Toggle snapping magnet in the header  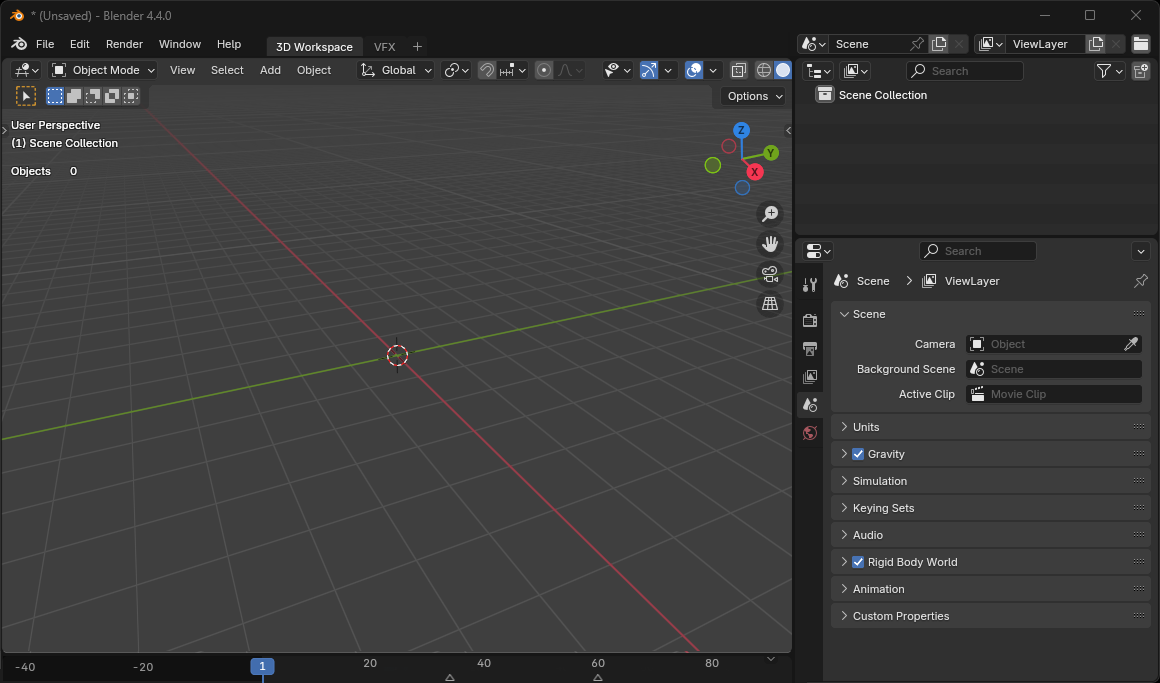[x=487, y=70]
